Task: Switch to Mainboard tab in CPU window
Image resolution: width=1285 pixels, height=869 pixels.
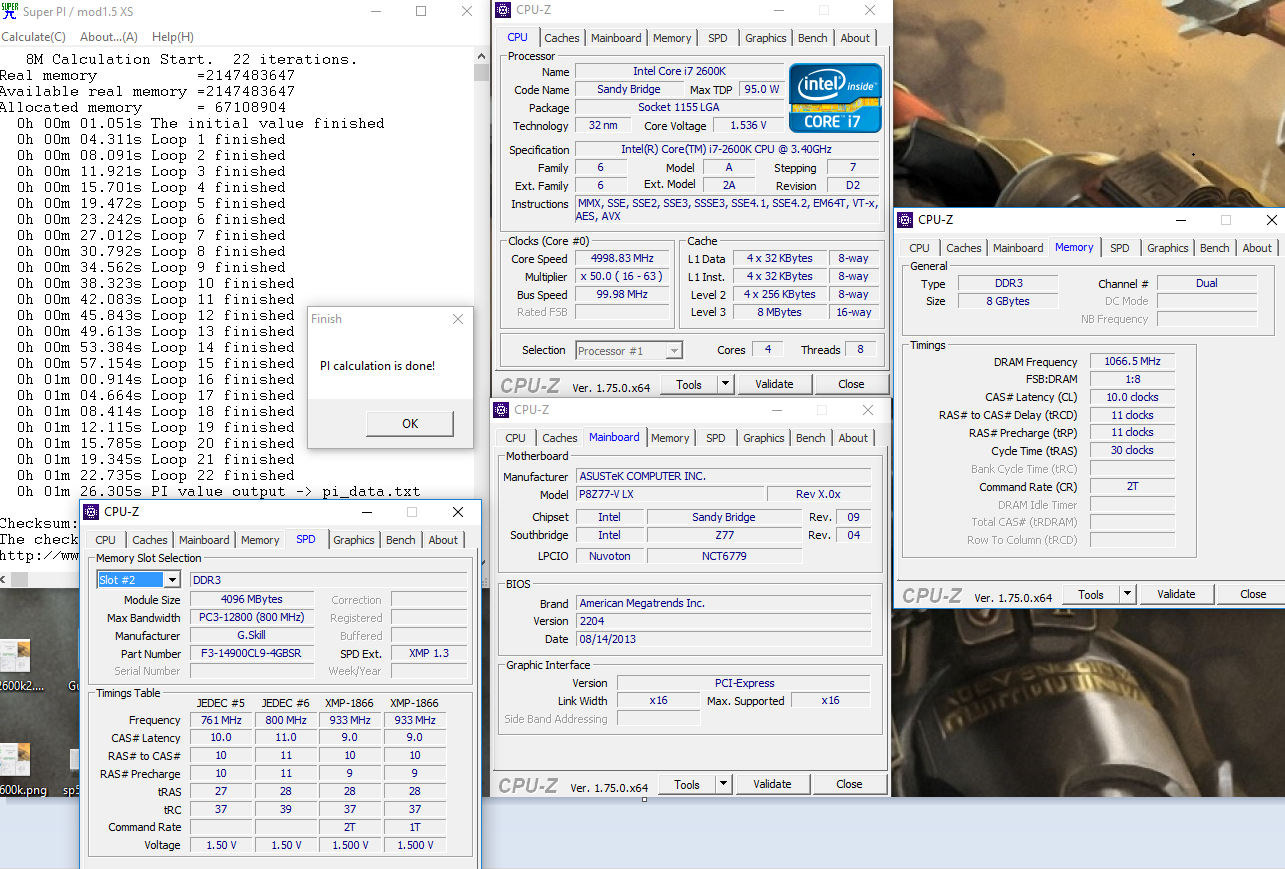Action: tap(616, 38)
